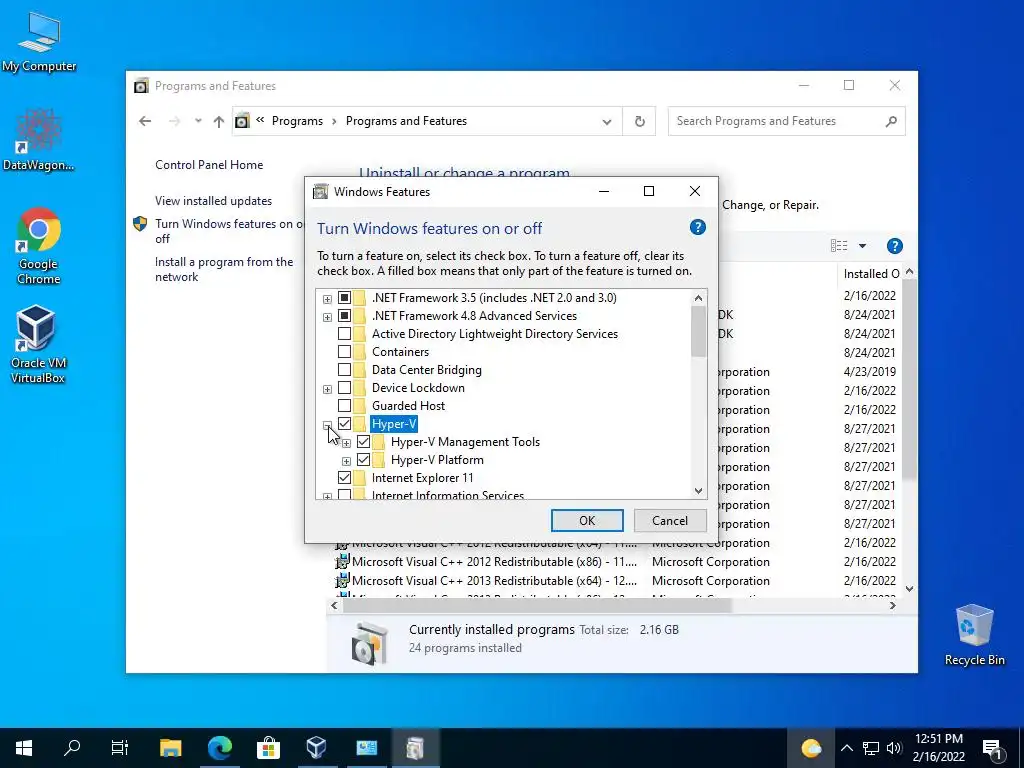Enable Device Lockdown checkbox

(344, 388)
